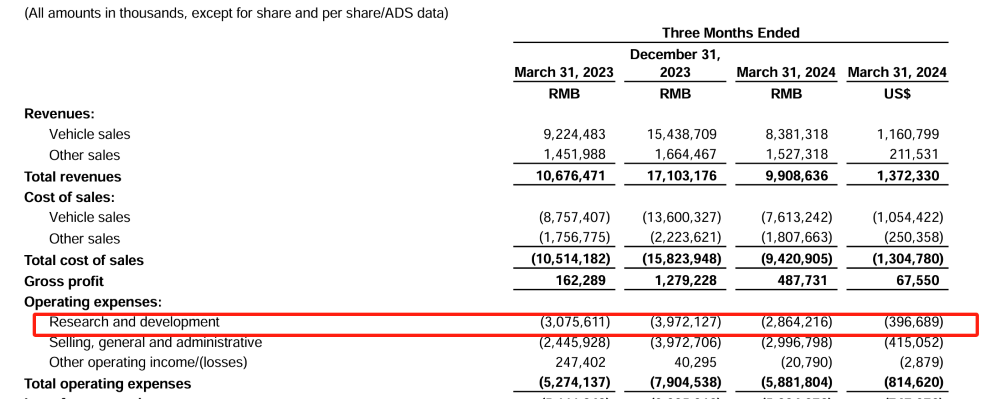The width and height of the screenshot is (1000, 399).
Task: Click Research and development value (3,075,611)
Action: pos(574,322)
